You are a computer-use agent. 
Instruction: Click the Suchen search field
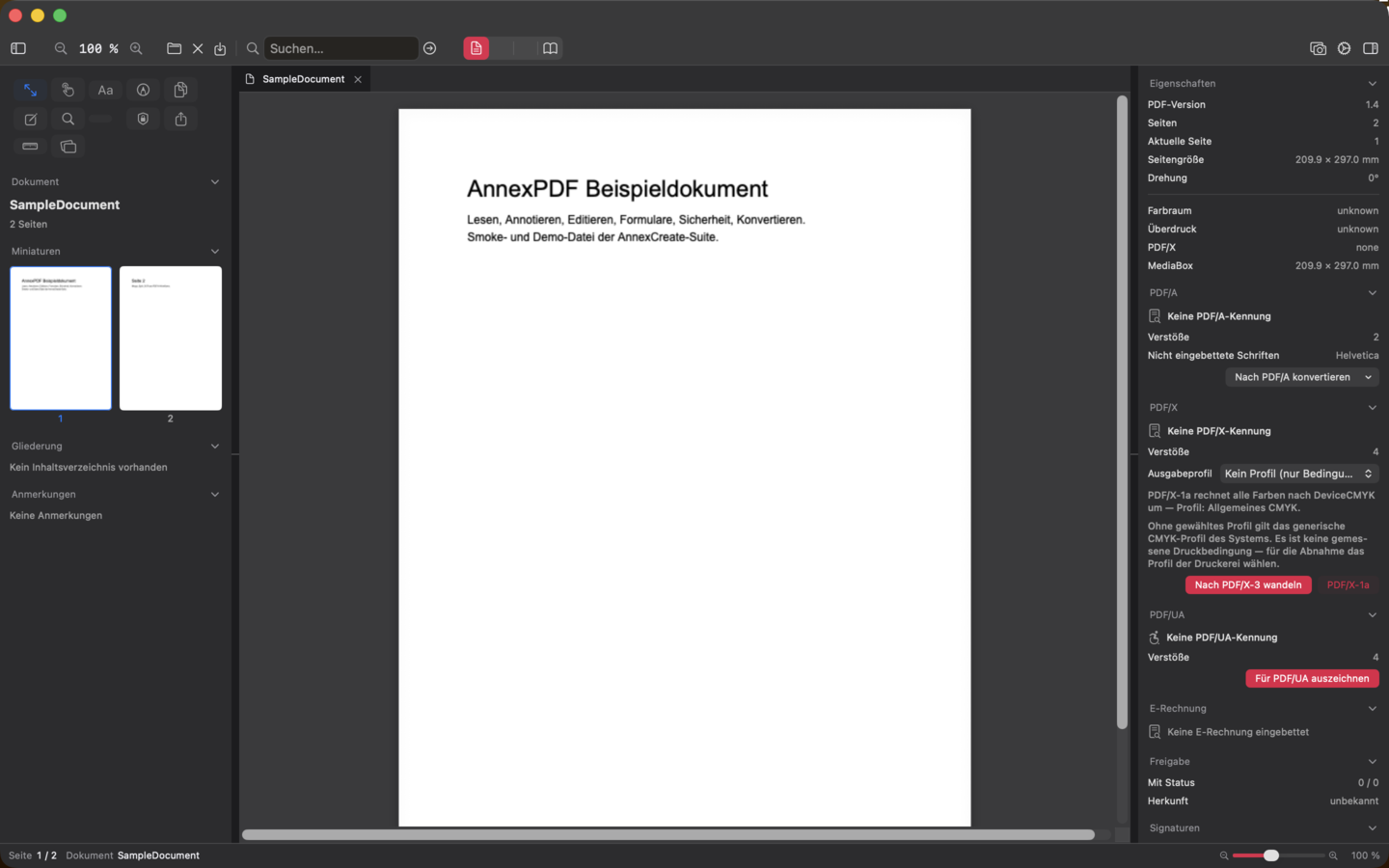pos(340,48)
